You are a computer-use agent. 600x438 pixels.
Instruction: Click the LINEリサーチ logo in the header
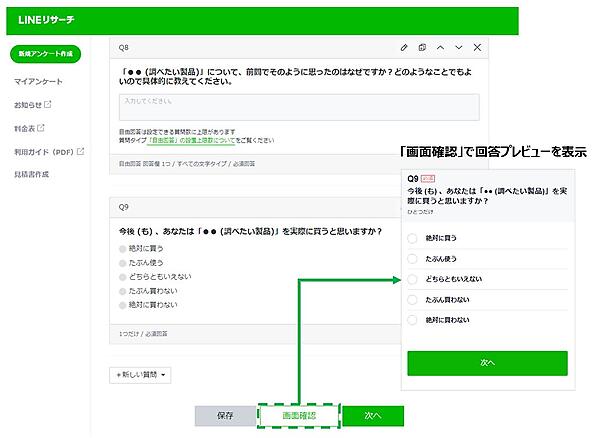pos(46,20)
